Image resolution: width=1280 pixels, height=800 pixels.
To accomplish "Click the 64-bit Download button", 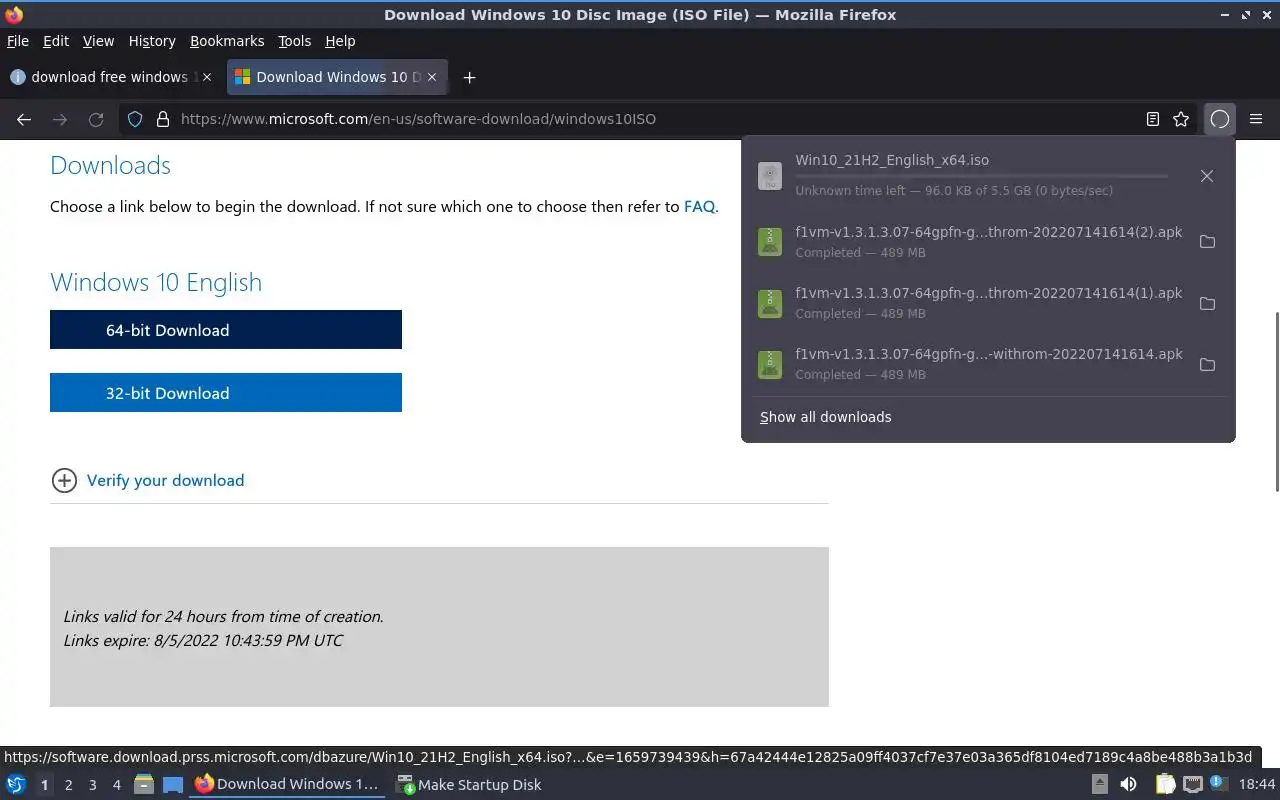I will tap(226, 330).
